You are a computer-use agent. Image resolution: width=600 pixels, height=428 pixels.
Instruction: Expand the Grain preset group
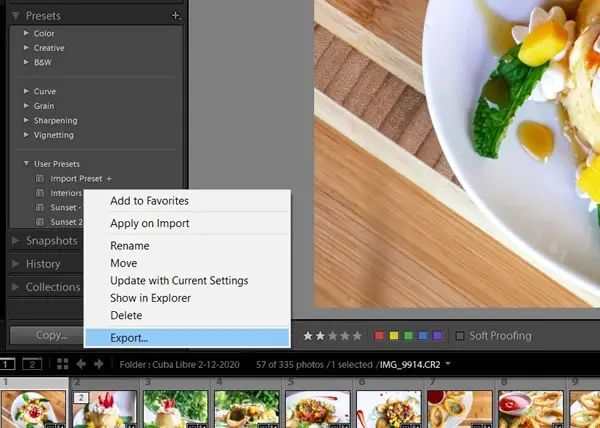pyautogui.click(x=26, y=106)
